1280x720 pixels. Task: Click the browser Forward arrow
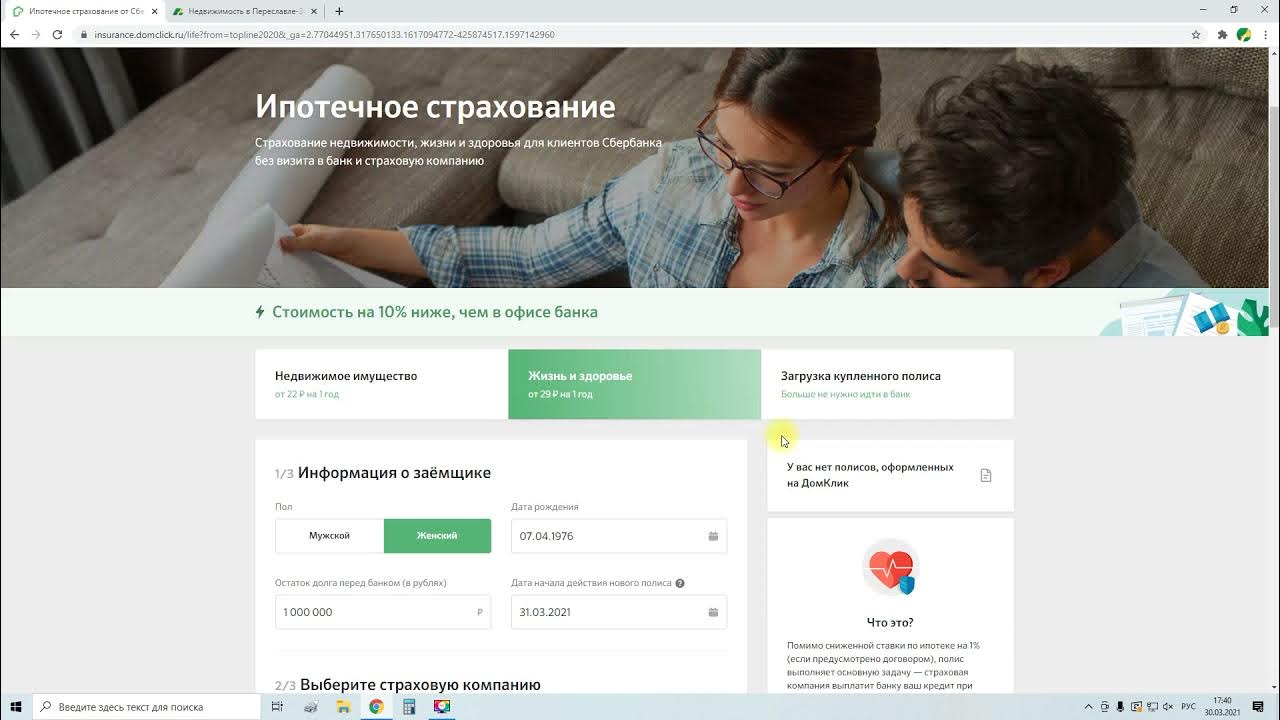(36, 34)
